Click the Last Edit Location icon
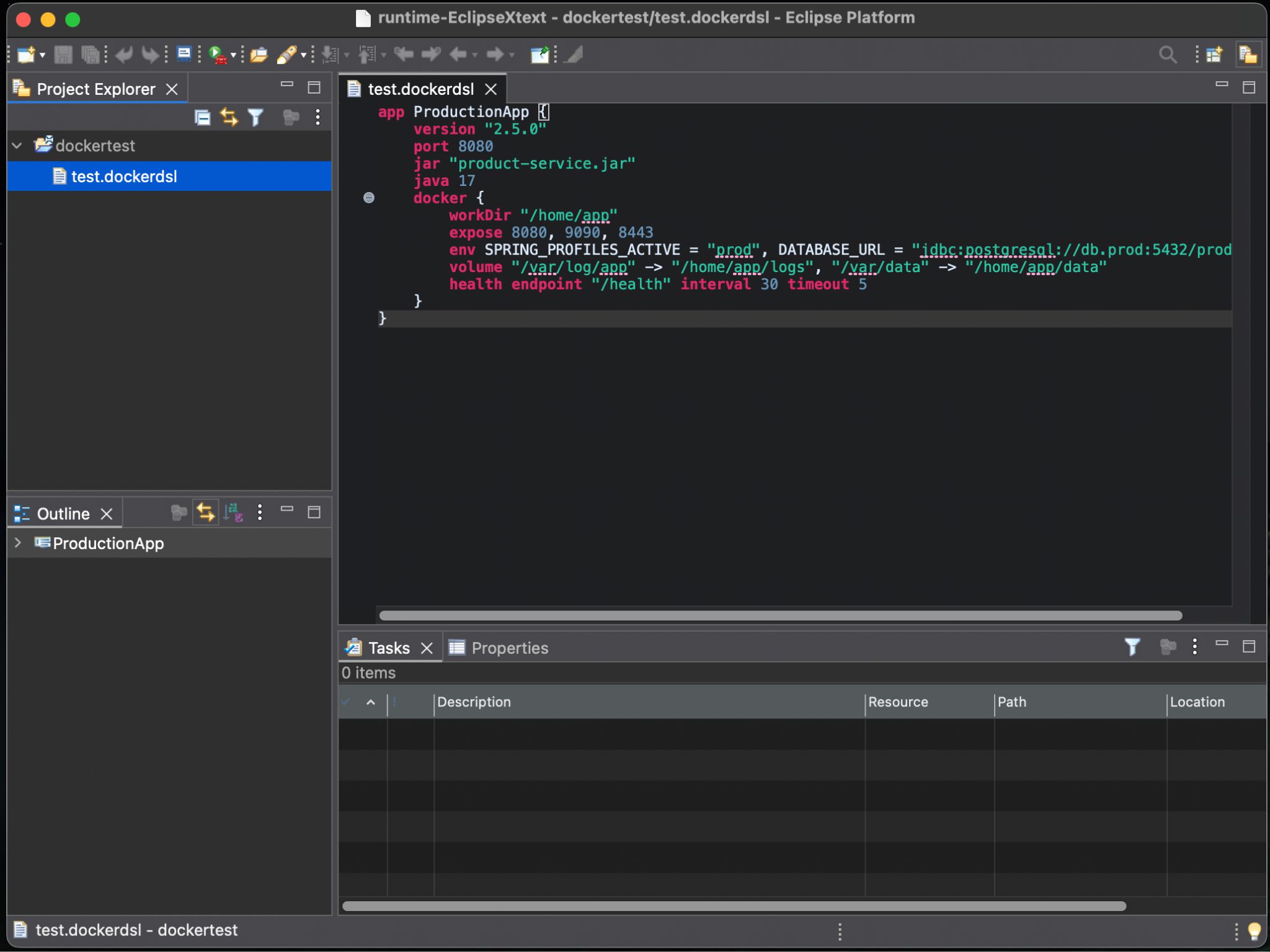This screenshot has width=1270, height=952. pyautogui.click(x=404, y=55)
